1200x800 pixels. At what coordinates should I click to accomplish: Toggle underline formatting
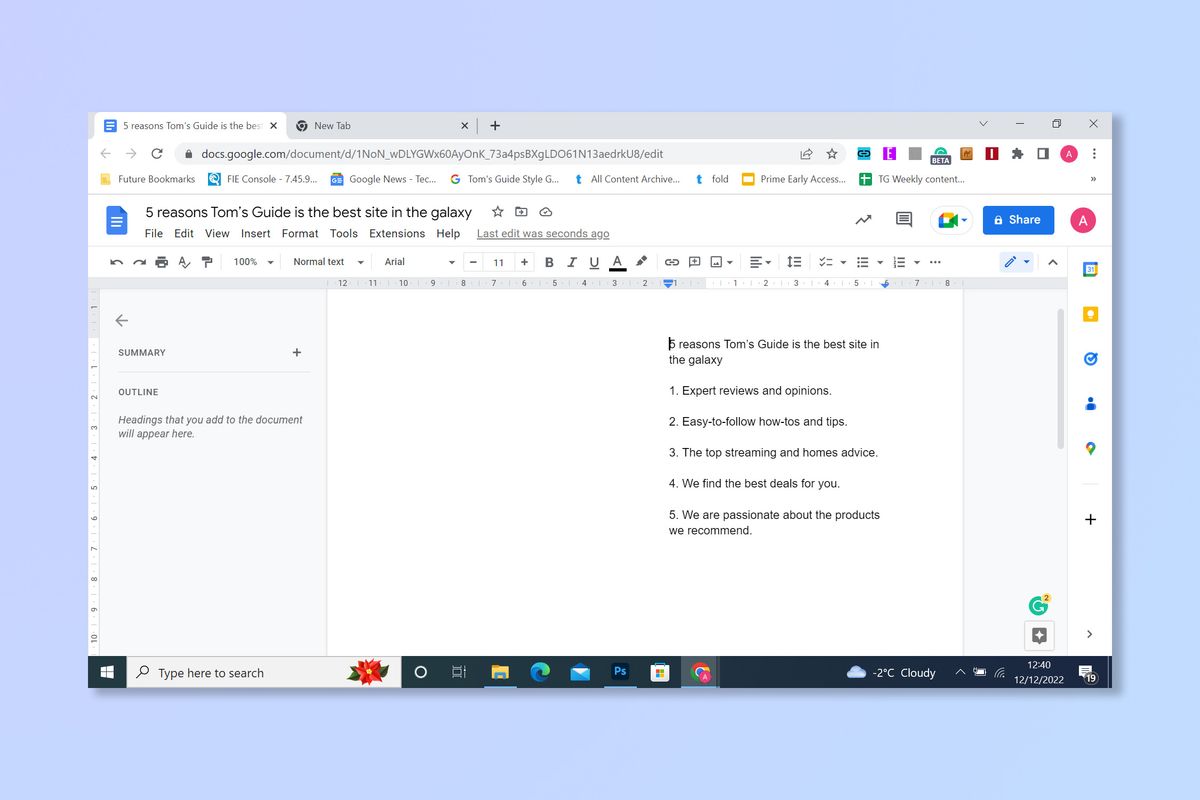pos(593,261)
